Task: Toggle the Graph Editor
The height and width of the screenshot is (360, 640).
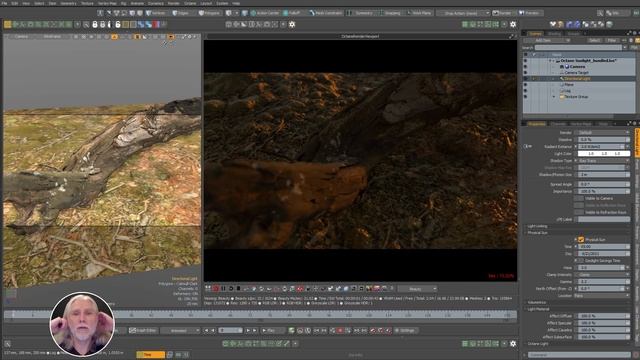Action: point(143,330)
